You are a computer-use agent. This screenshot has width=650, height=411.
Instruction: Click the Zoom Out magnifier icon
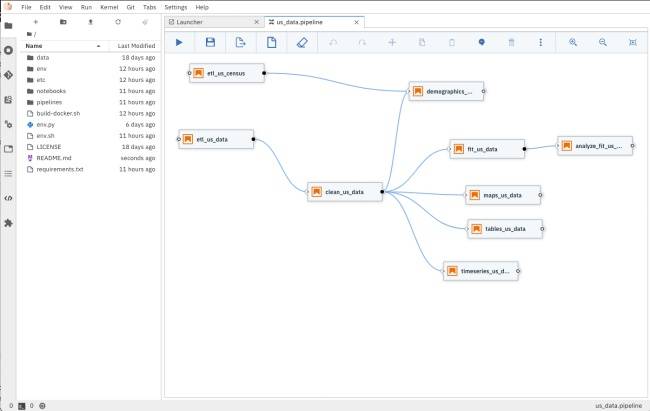click(x=603, y=42)
